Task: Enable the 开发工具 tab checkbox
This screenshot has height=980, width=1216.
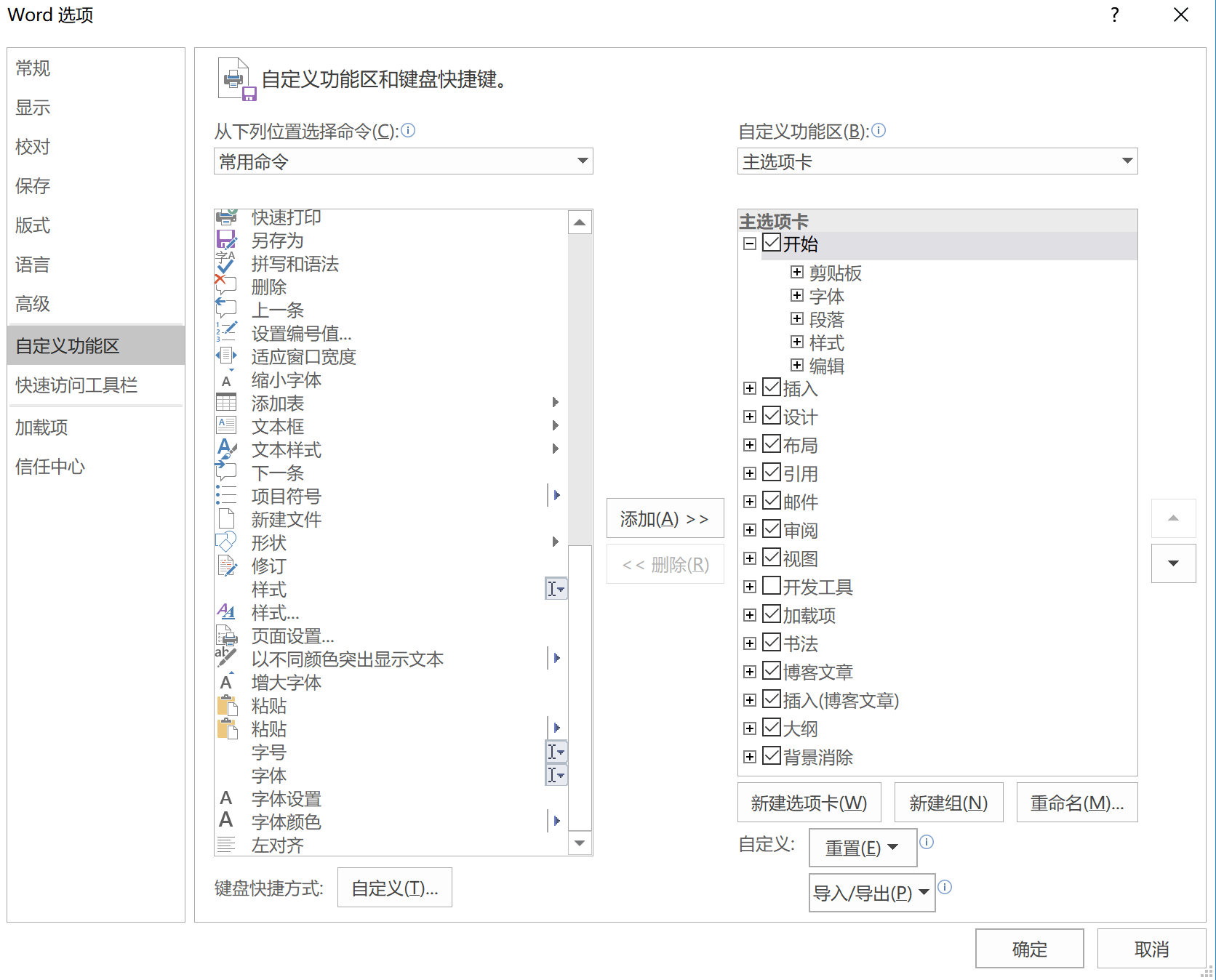Action: 772,586
